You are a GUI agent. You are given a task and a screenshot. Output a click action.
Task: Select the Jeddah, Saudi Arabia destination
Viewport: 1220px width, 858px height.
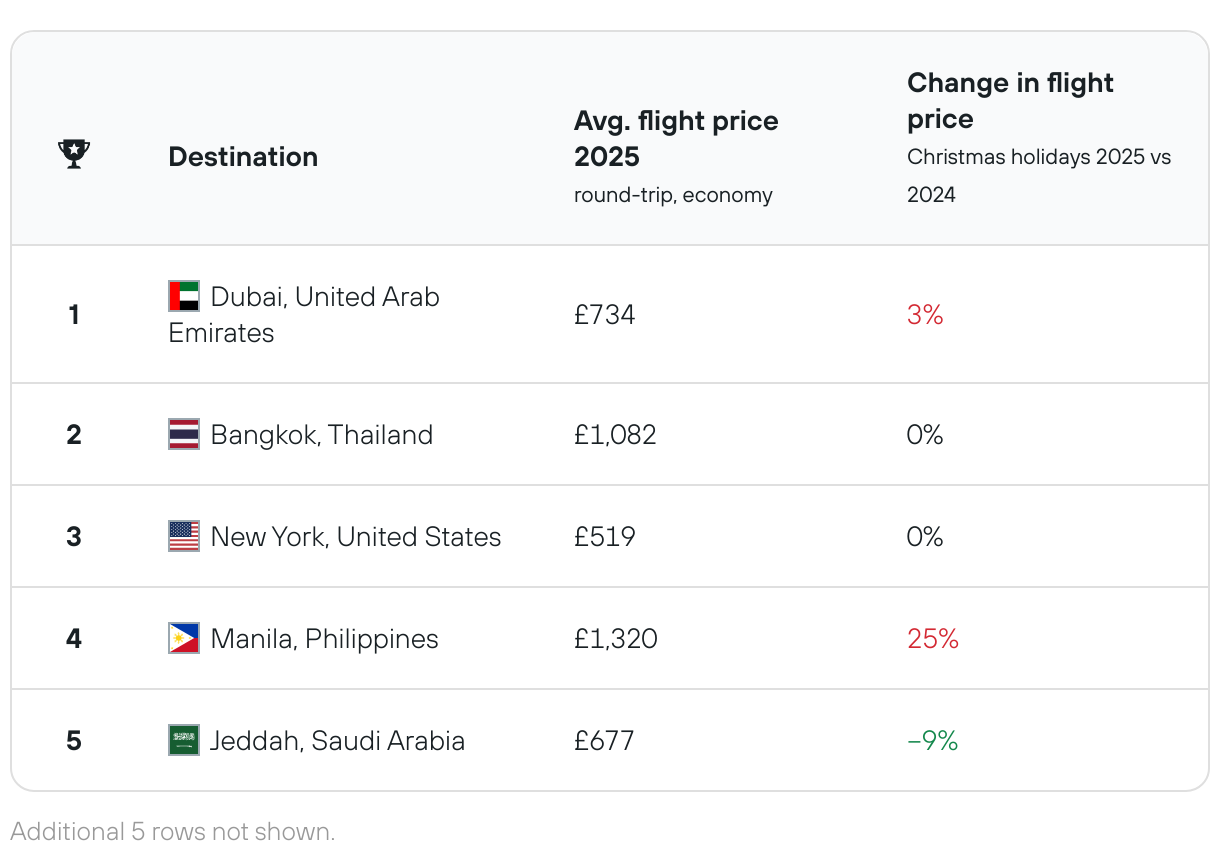[338, 741]
